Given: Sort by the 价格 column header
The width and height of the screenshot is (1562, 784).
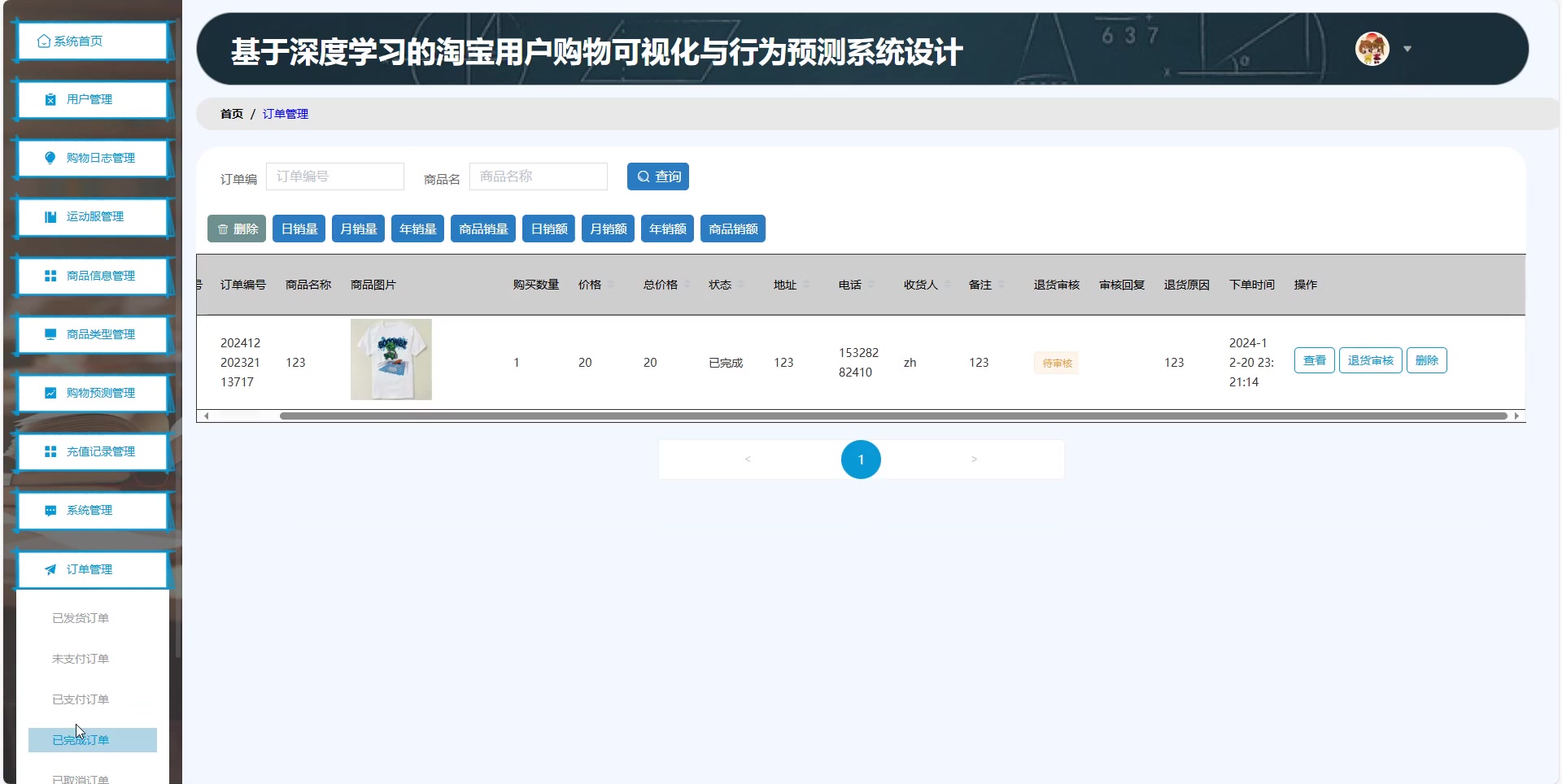Looking at the screenshot, I should 590,285.
